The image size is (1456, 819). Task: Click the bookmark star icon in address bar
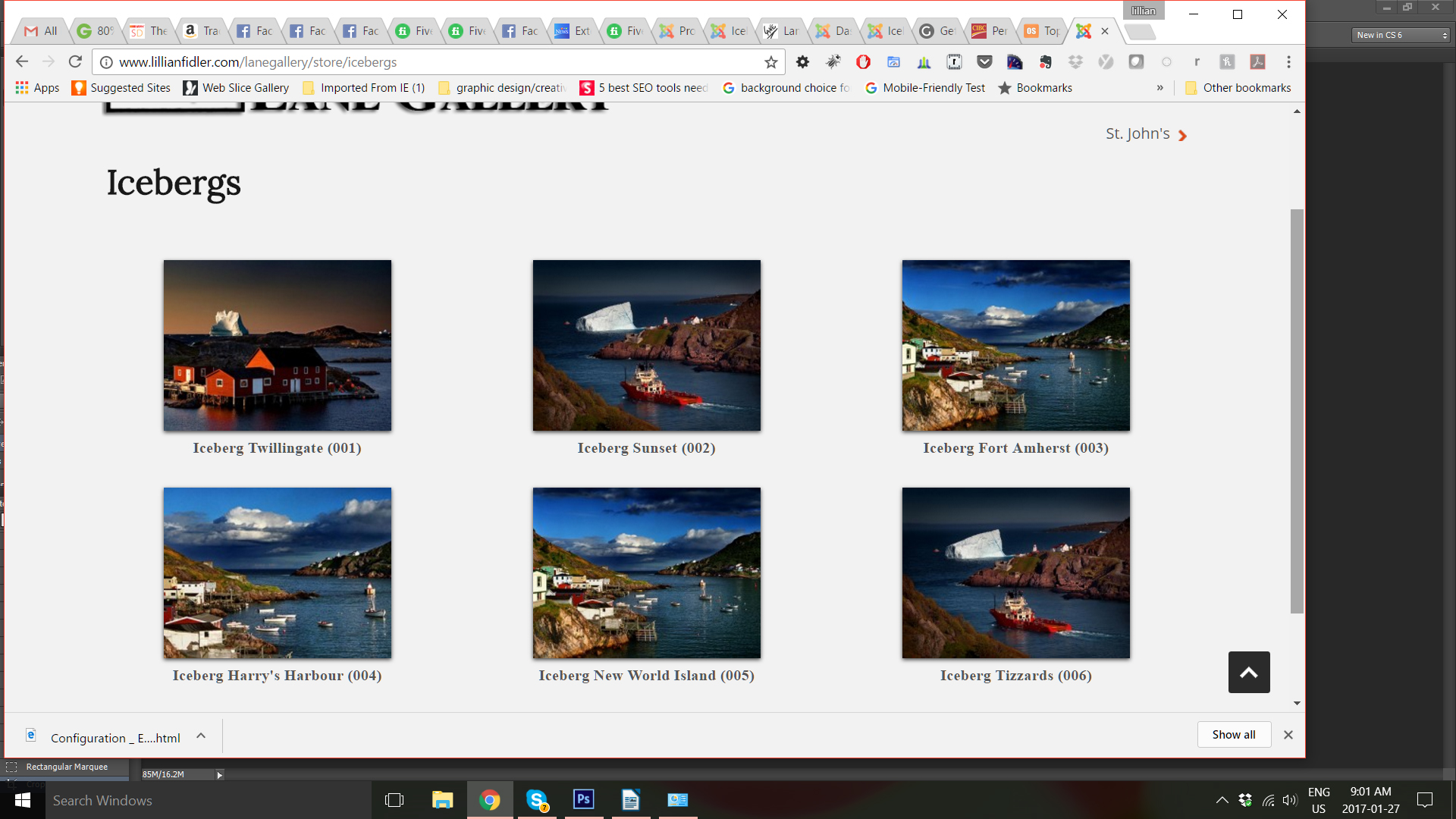tap(771, 62)
